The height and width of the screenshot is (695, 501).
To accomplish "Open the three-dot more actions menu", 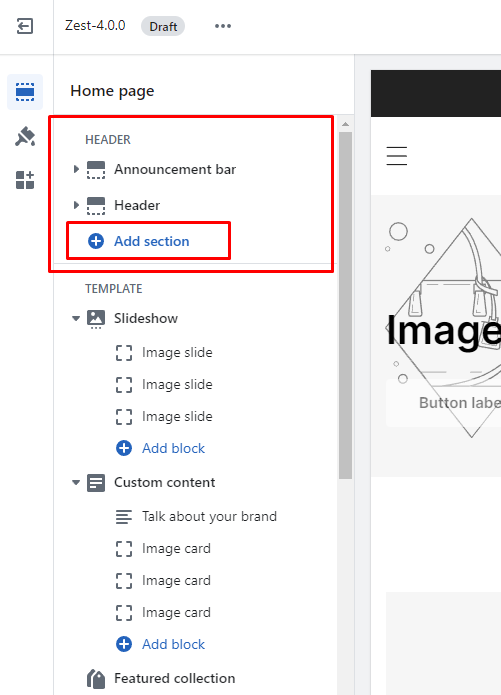I will (223, 26).
